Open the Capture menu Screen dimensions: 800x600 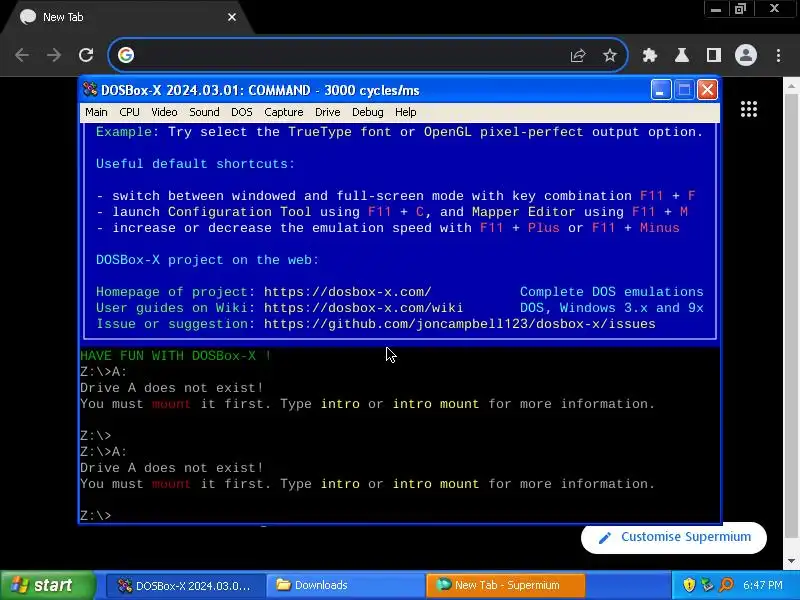[284, 112]
